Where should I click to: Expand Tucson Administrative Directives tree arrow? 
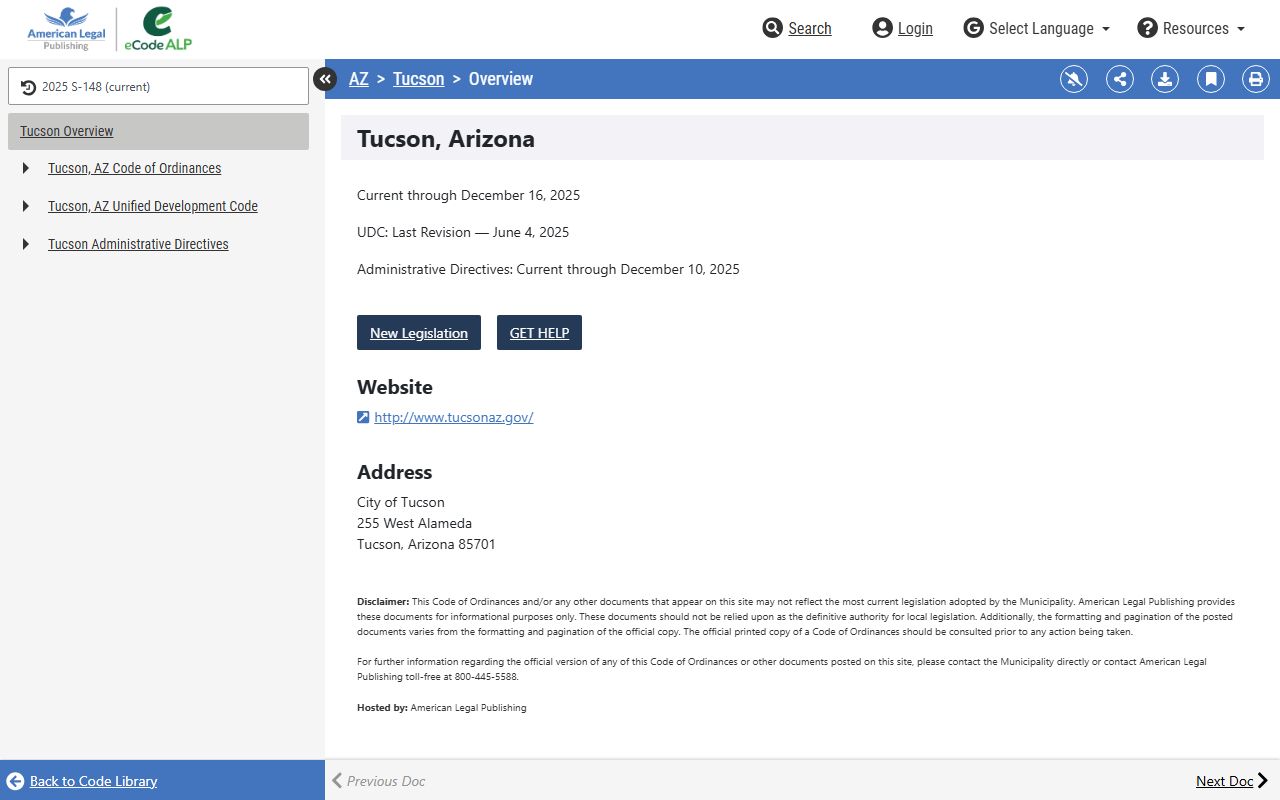point(26,244)
